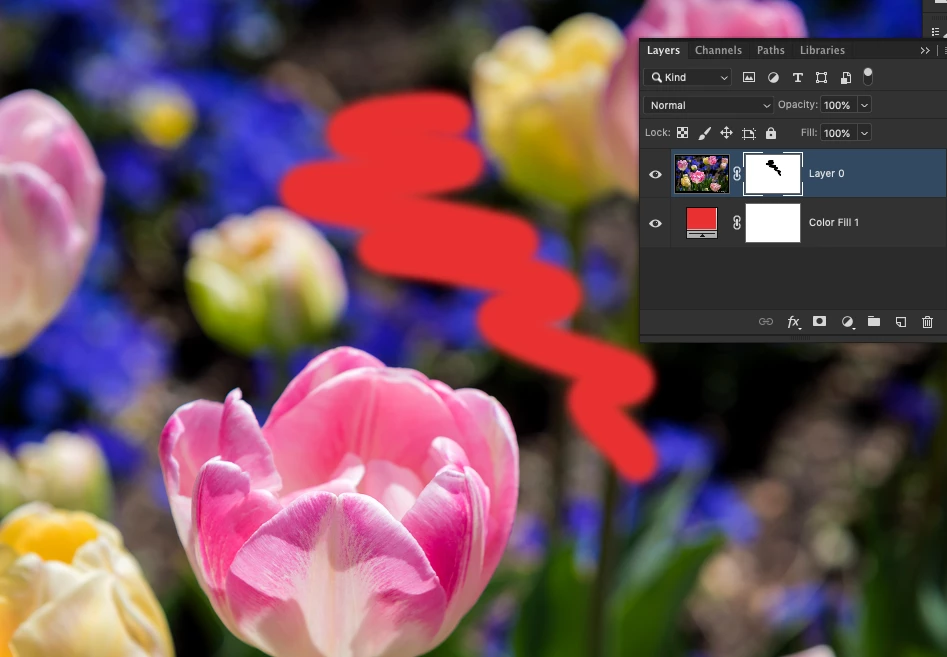Select Layer 0 tulip image thumbnail
Screen dimensions: 947x657
click(702, 174)
